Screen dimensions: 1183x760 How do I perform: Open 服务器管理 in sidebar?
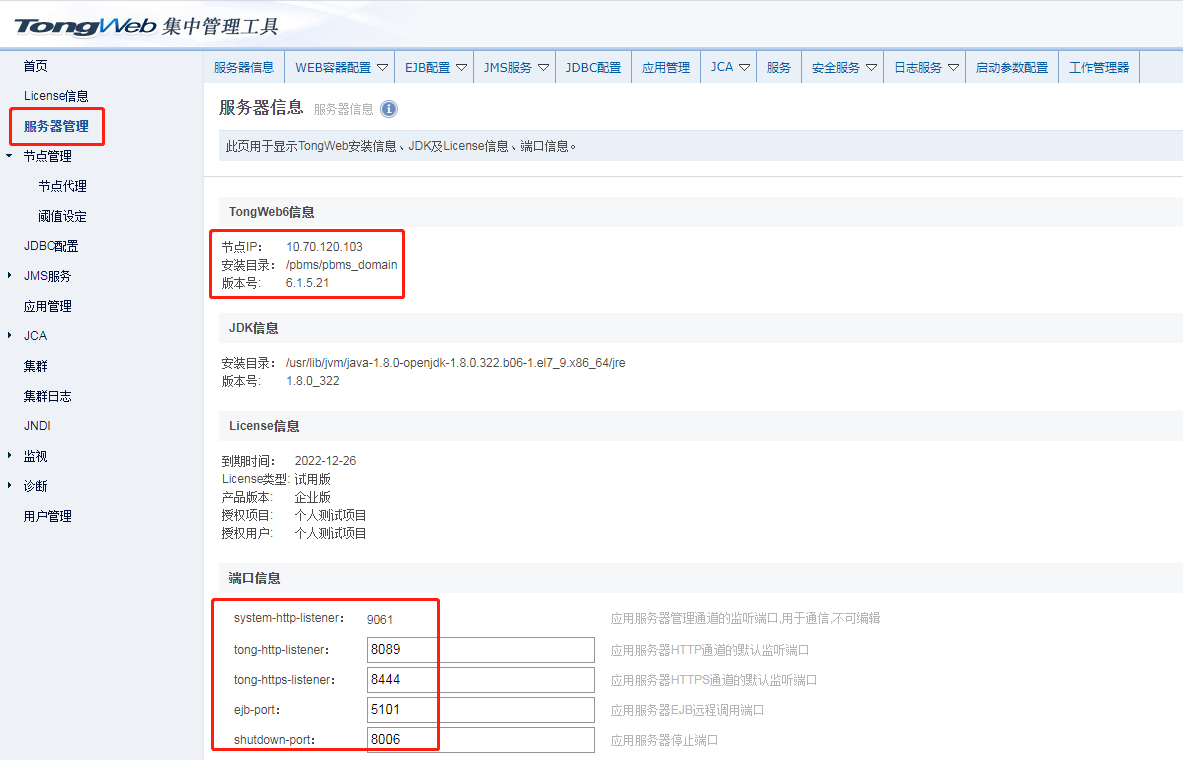[x=57, y=126]
